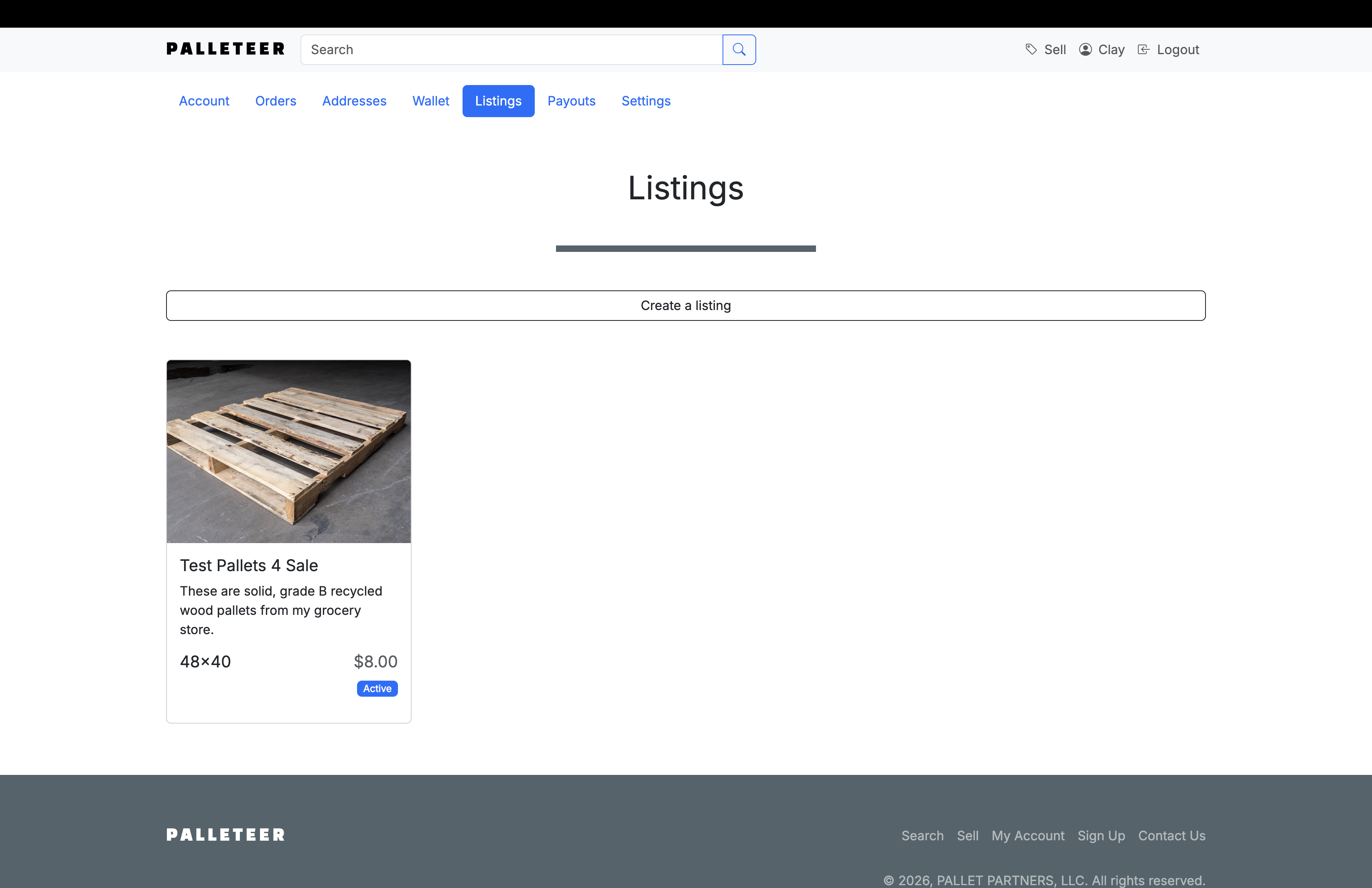Viewport: 1372px width, 888px height.
Task: Click the Logout arrow icon
Action: coord(1143,49)
